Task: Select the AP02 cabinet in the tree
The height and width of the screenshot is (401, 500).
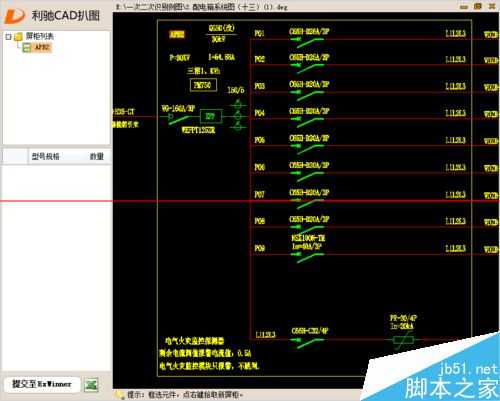Action: 43,47
